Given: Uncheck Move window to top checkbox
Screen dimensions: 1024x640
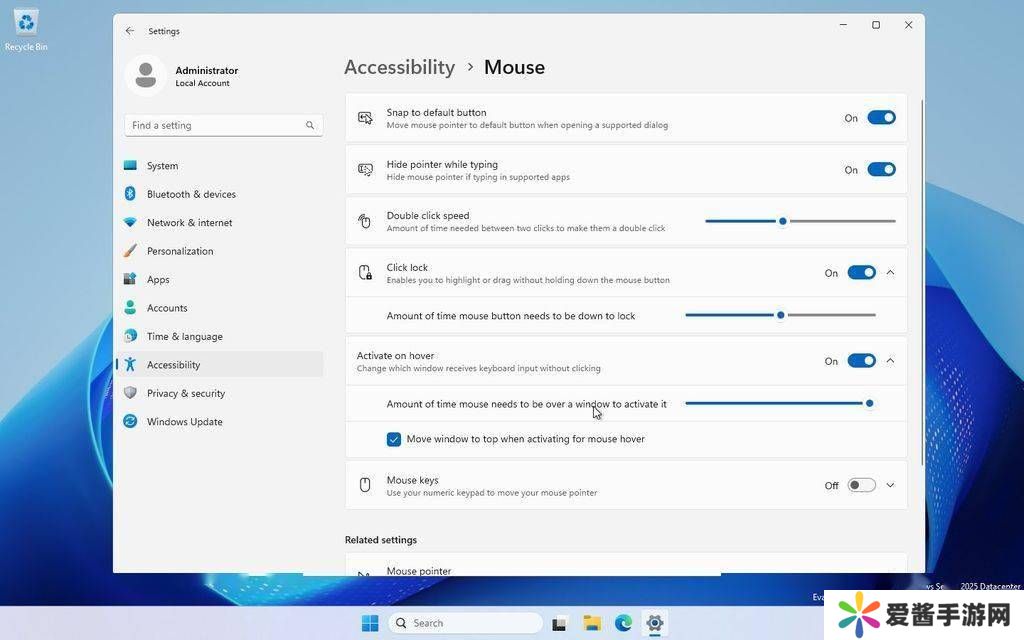Looking at the screenshot, I should pyautogui.click(x=394, y=439).
